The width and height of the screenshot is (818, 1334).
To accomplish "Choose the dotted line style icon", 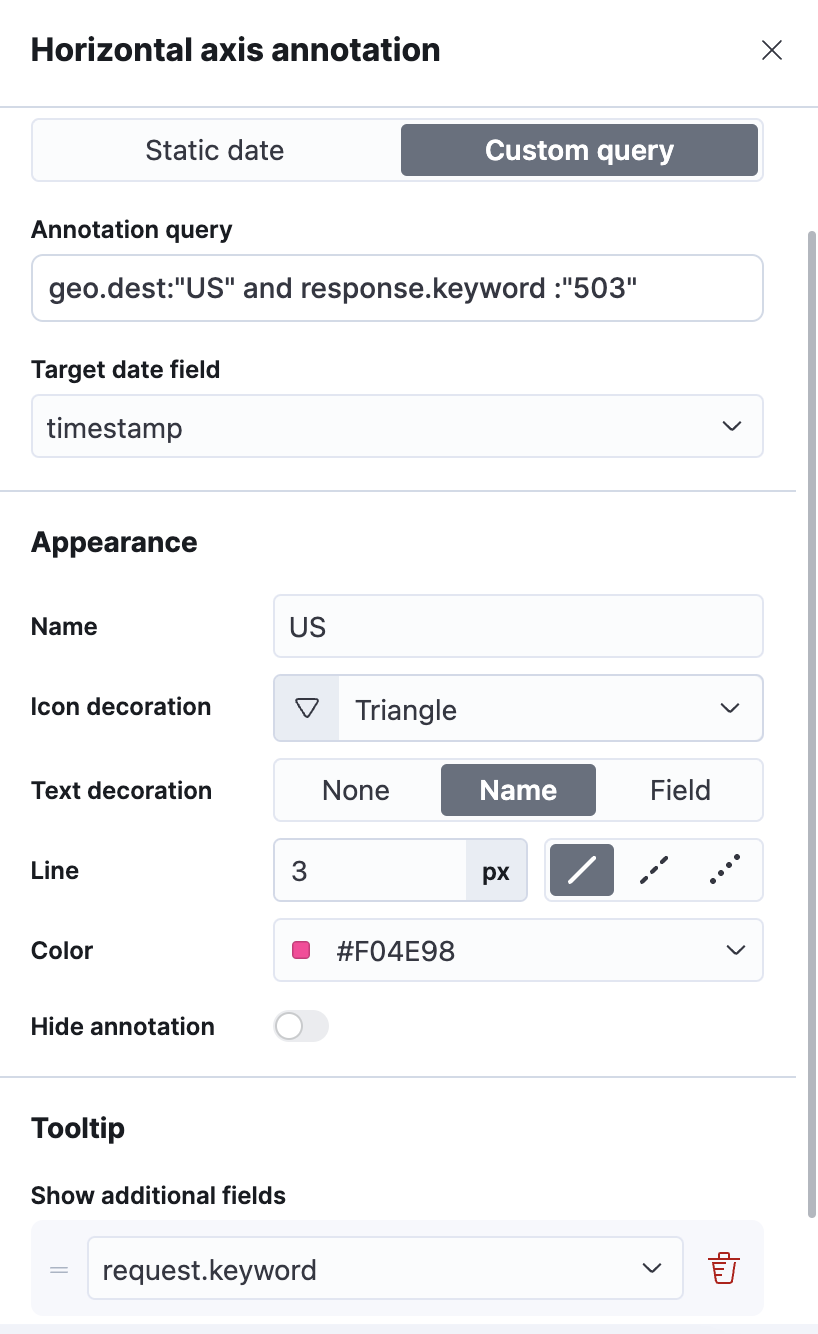I will [x=725, y=870].
